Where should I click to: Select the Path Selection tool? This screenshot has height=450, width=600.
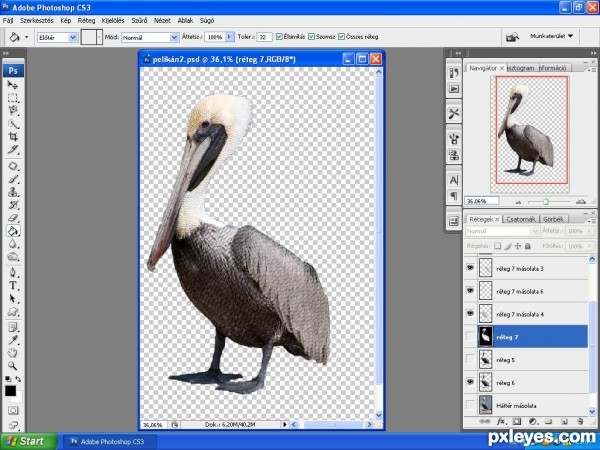coord(13,298)
